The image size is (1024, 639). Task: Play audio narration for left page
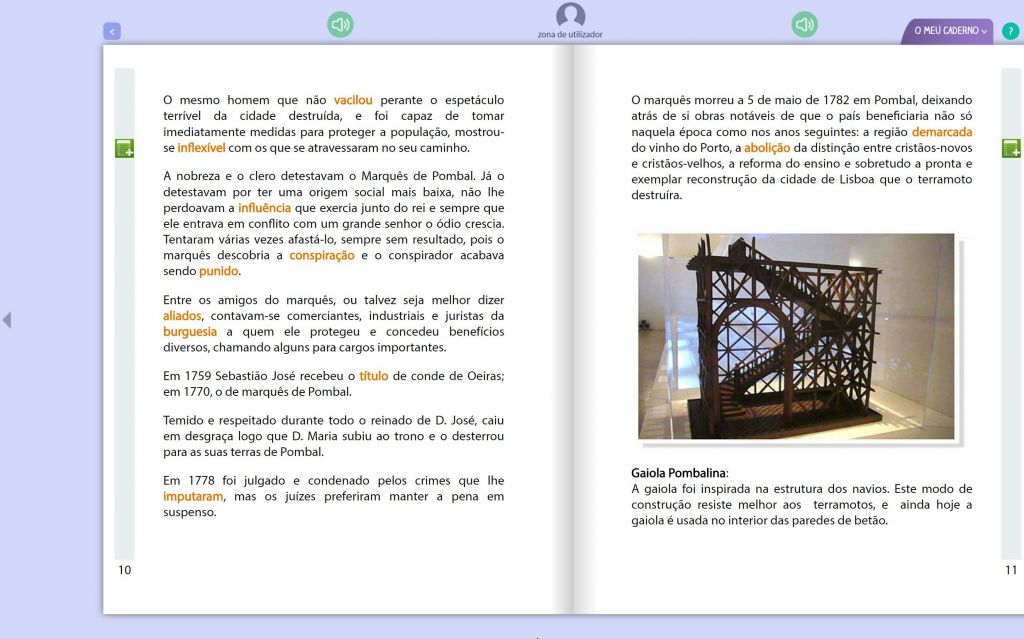click(340, 25)
